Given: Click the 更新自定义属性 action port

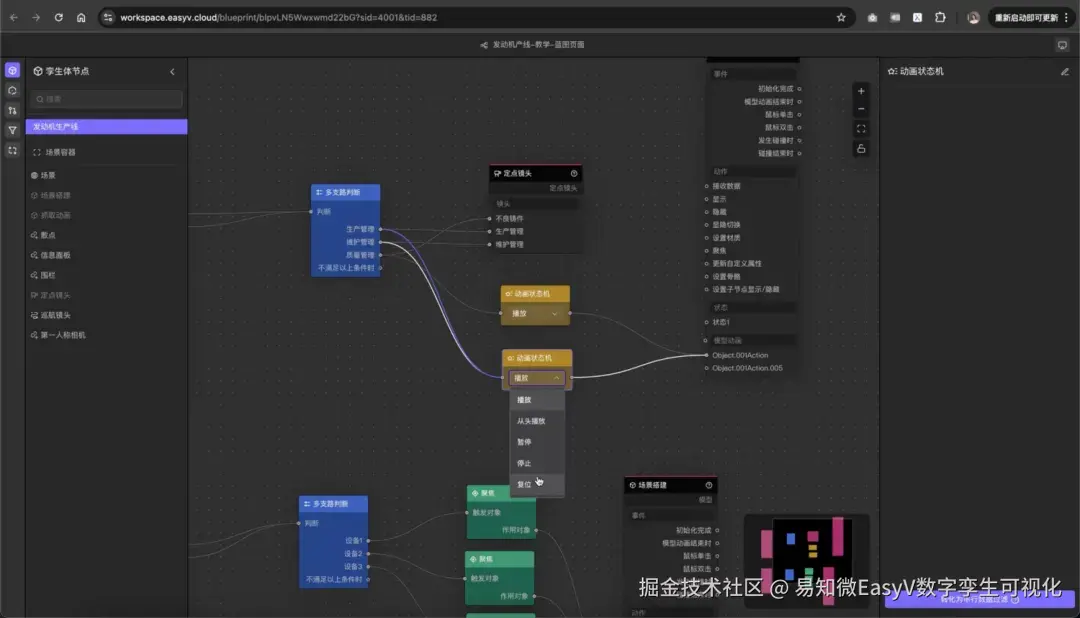Looking at the screenshot, I should [x=736, y=263].
